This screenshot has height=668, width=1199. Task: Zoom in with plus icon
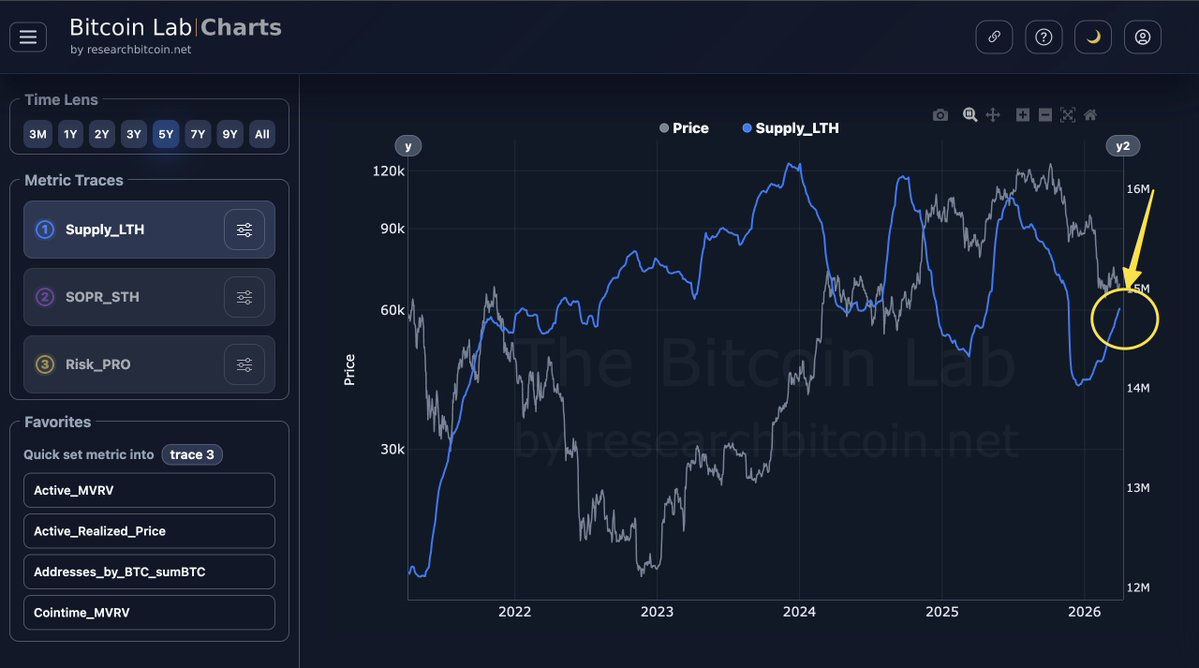(1022, 115)
